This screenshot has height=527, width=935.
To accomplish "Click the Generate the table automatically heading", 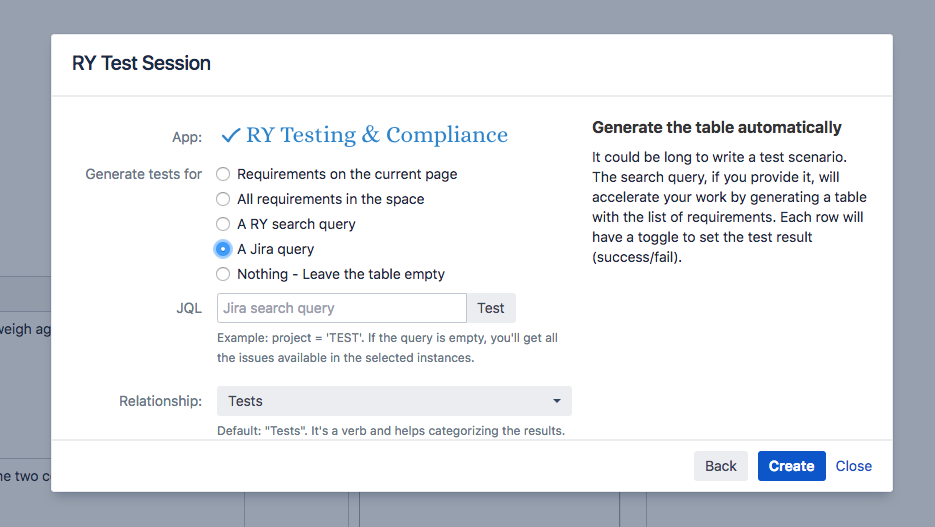I will pos(716,127).
